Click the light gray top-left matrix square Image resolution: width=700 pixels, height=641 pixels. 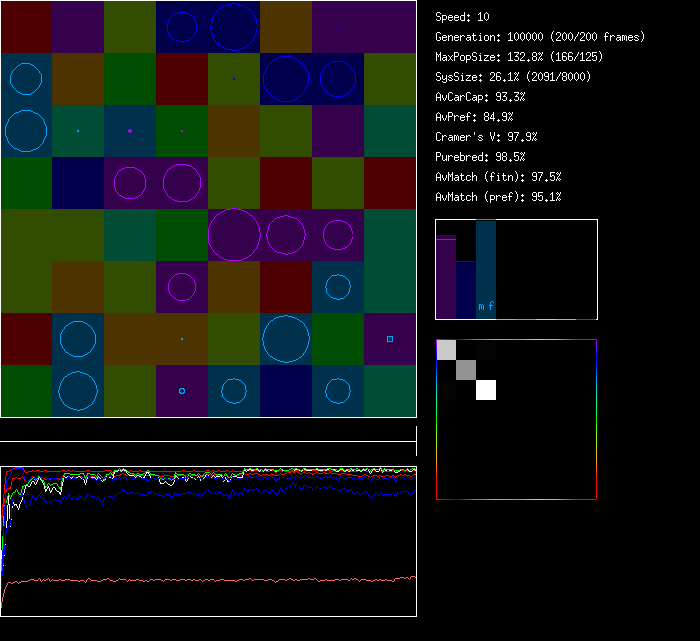click(x=446, y=349)
